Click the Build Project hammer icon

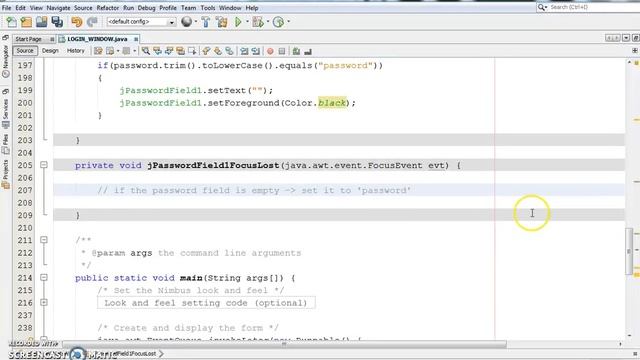[x=206, y=22]
